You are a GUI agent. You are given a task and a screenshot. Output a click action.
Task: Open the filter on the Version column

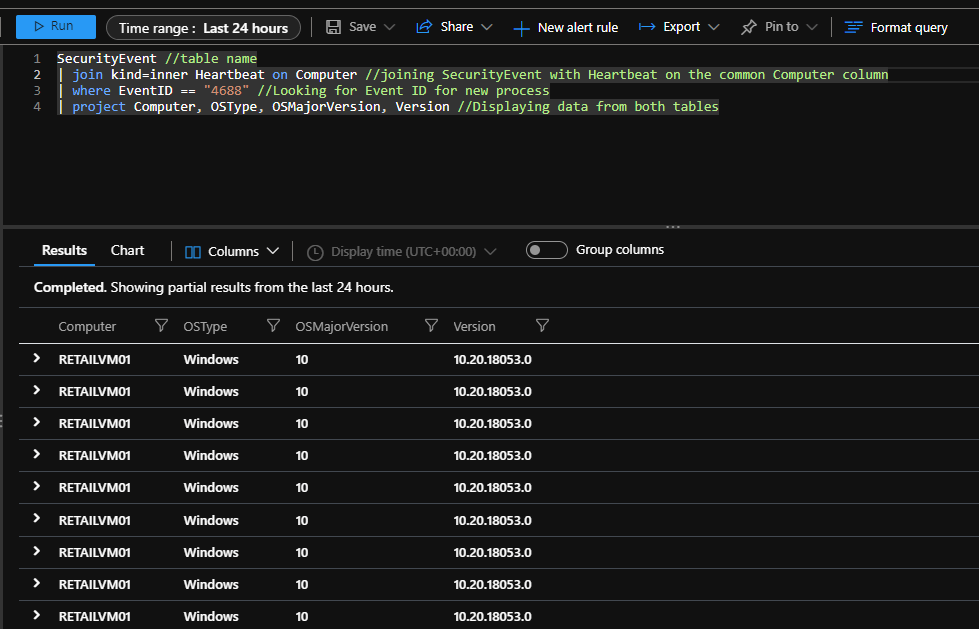[542, 326]
